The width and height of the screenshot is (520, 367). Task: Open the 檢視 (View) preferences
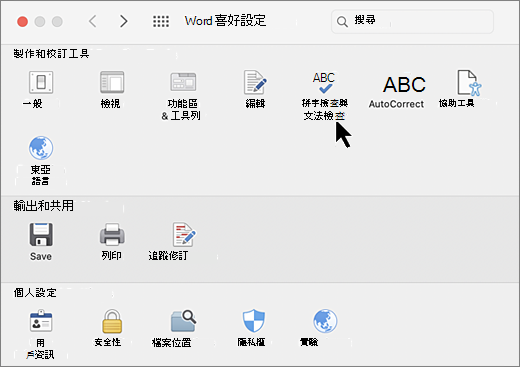click(112, 82)
